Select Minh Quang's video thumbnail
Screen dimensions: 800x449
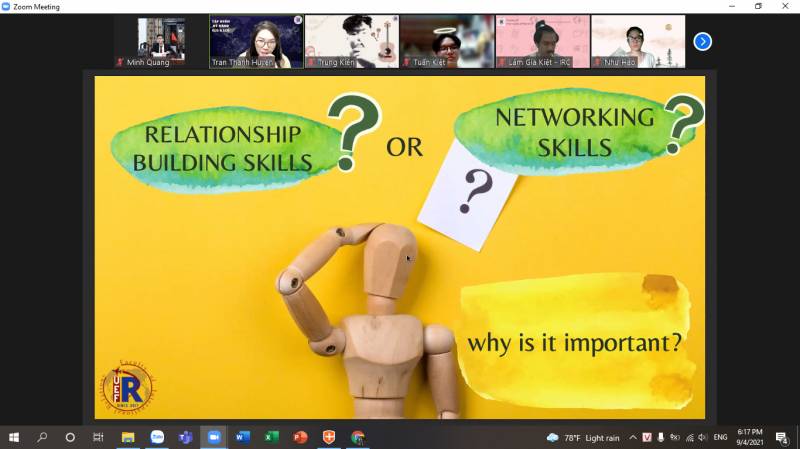(160, 41)
